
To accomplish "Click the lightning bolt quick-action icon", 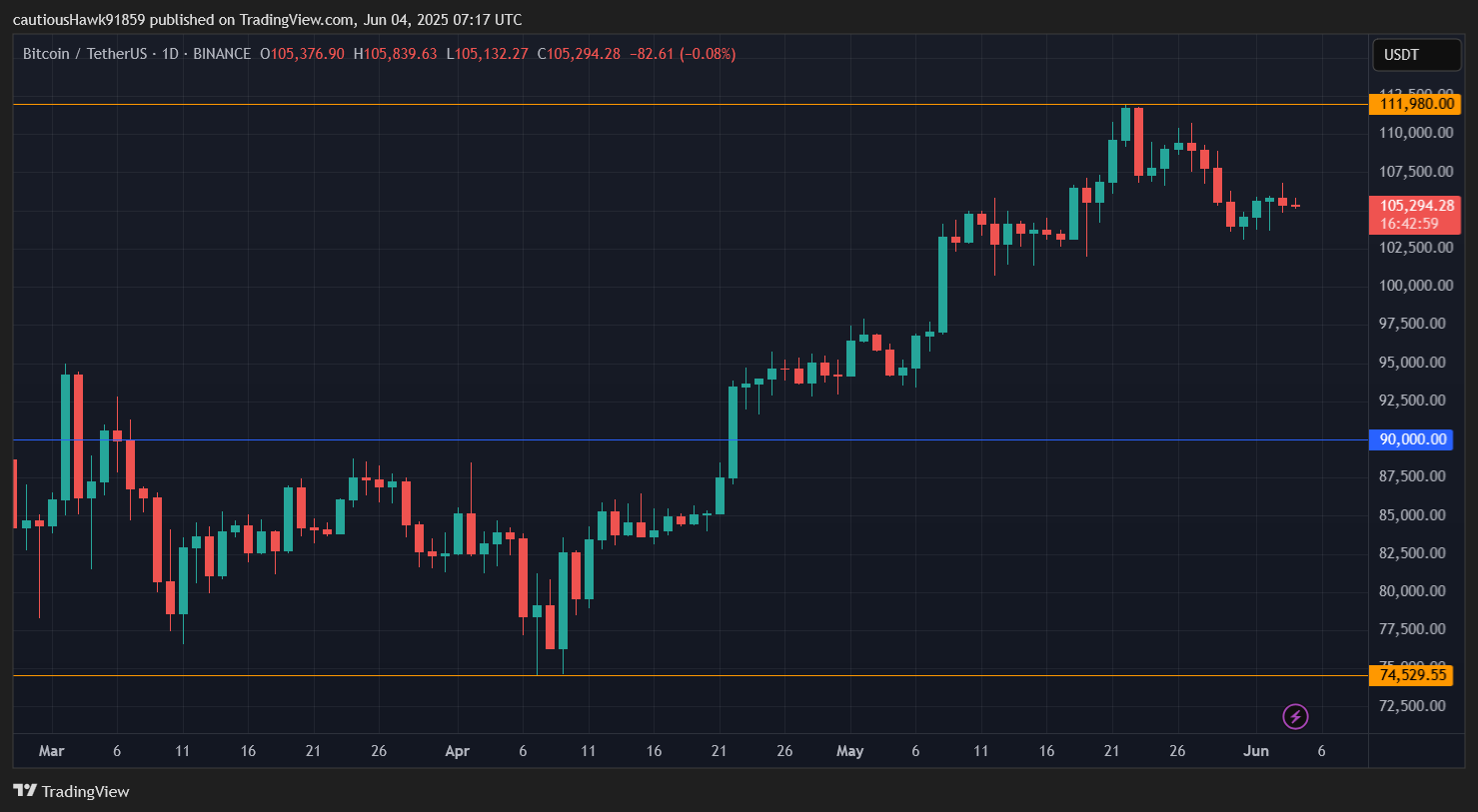I will [1295, 716].
